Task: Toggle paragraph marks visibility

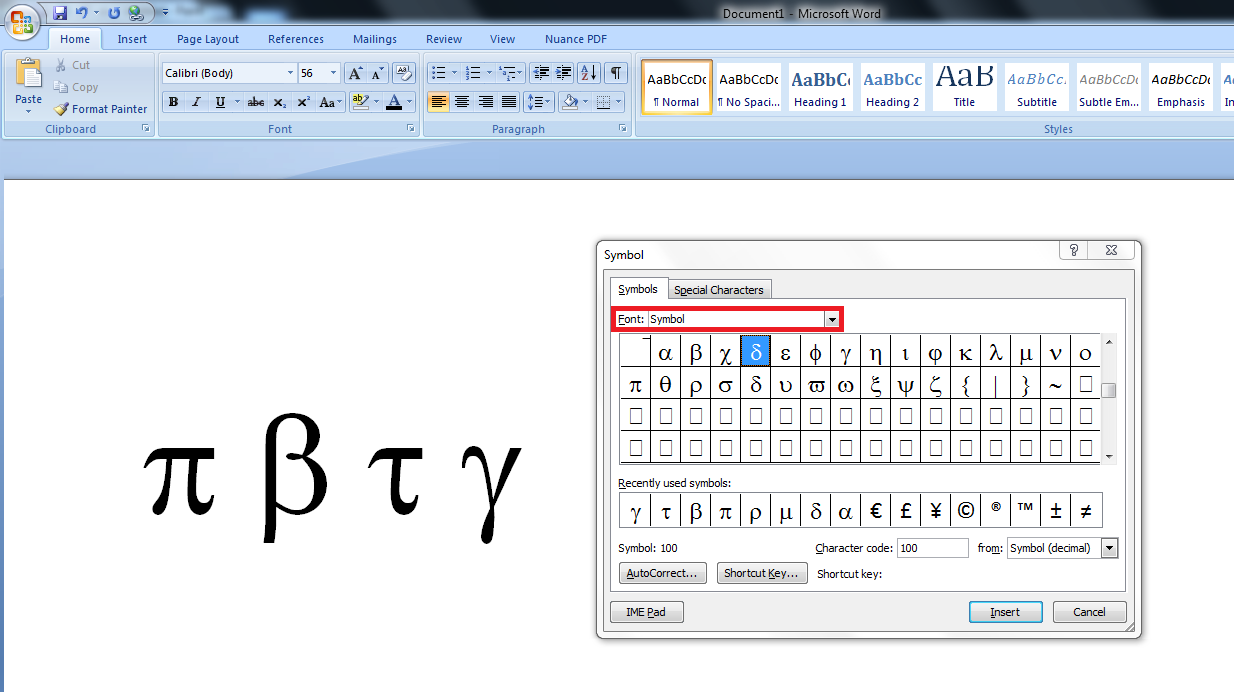Action: tap(616, 72)
